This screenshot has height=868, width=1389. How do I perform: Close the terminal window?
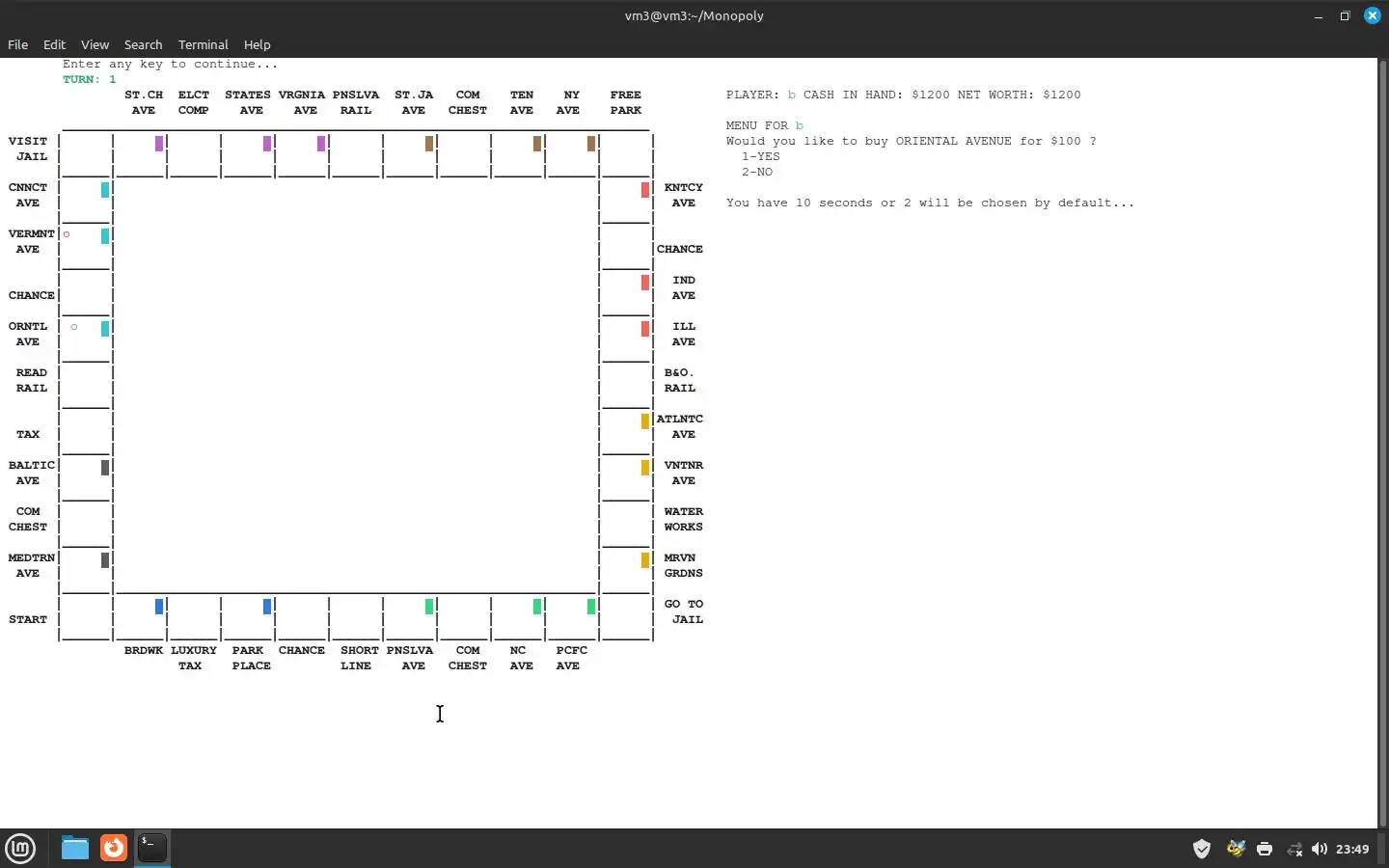[1372, 15]
